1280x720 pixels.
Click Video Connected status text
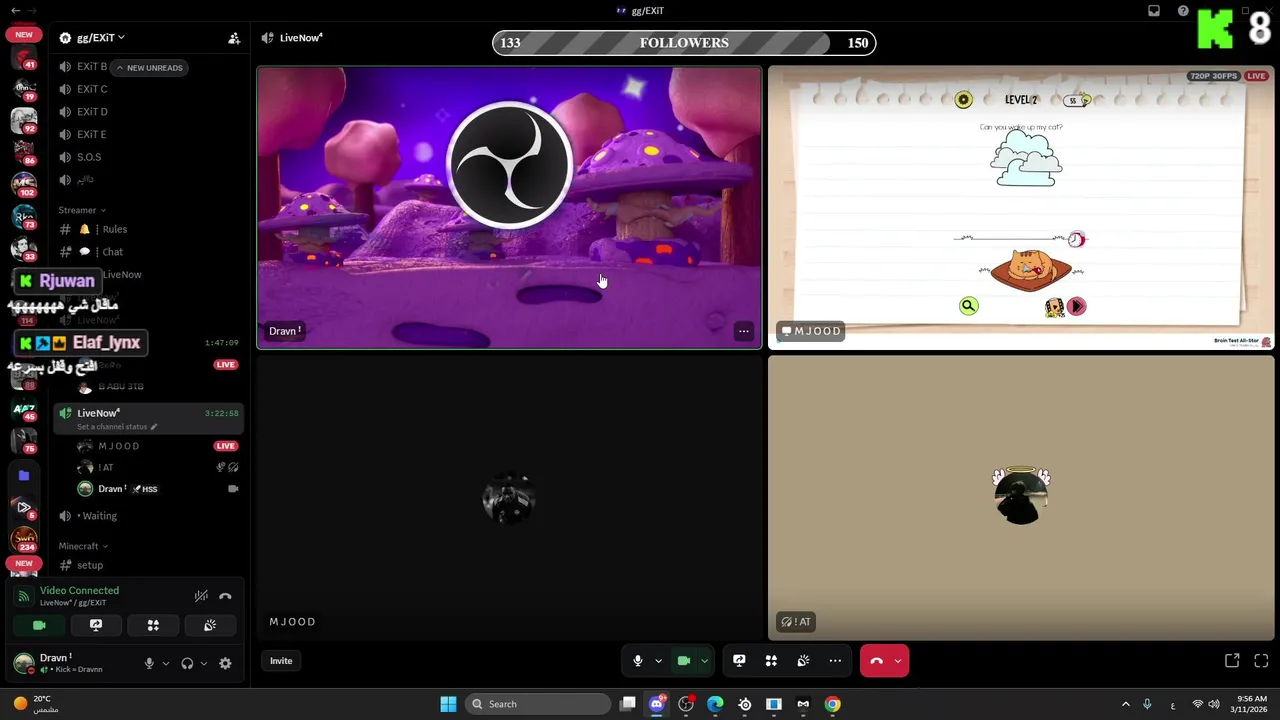coord(79,591)
